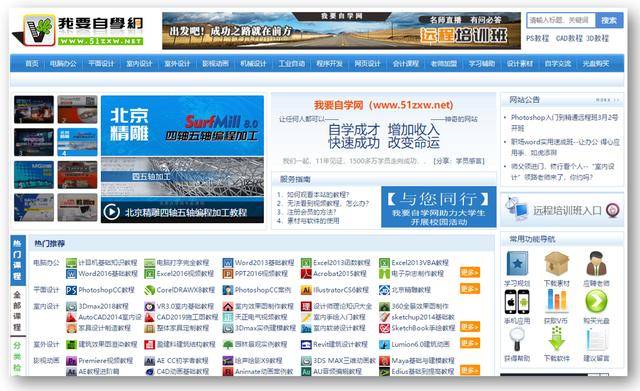The height and width of the screenshot is (391, 640).
Task: Open the Word2013基础教程 link
Action: click(x=264, y=262)
